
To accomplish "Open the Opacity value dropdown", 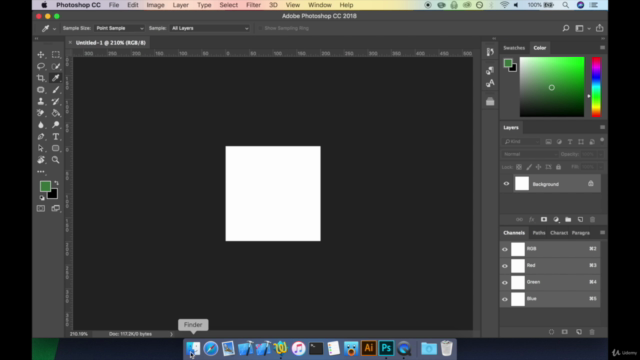I will click(x=600, y=154).
